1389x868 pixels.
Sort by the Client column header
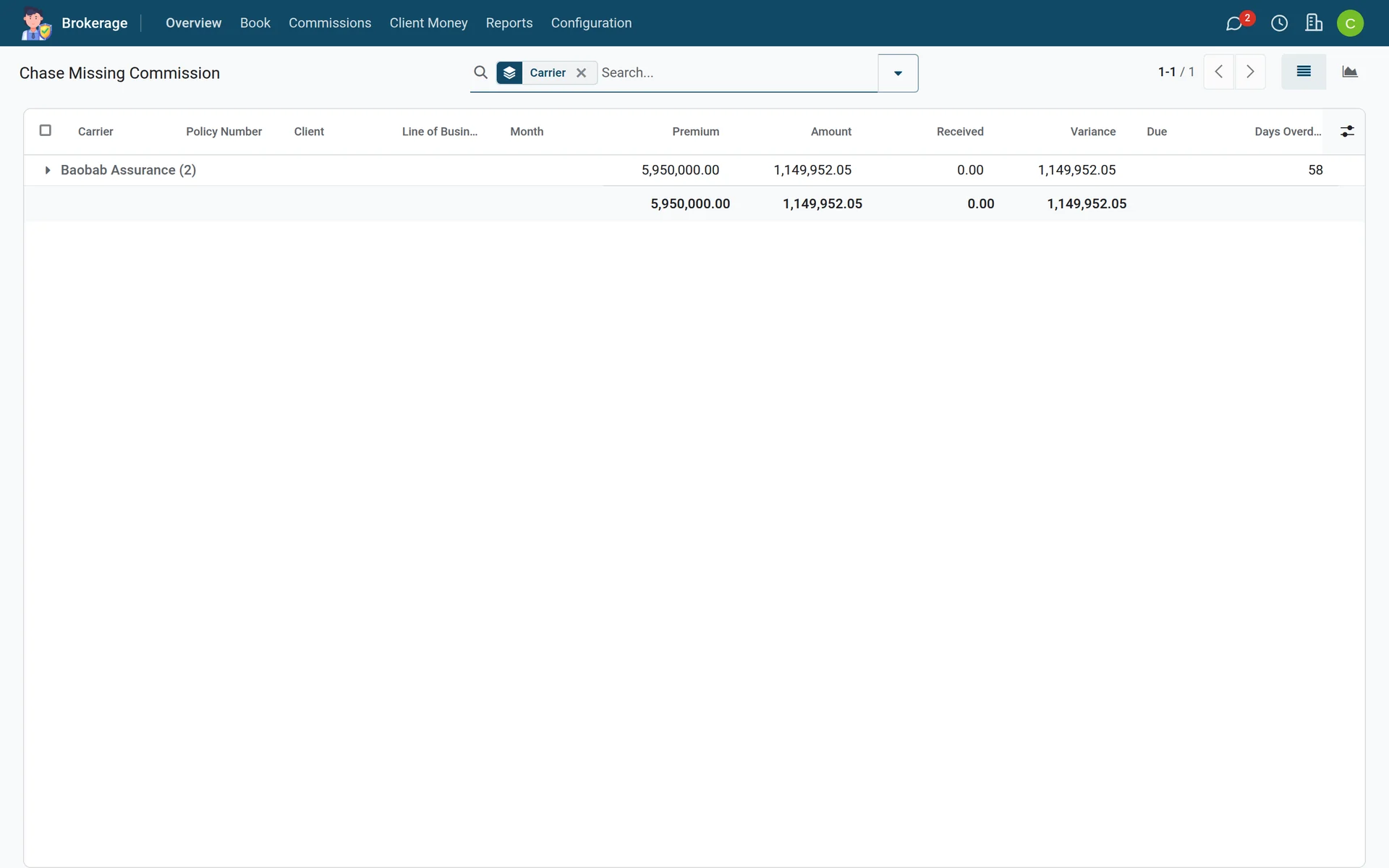(309, 132)
